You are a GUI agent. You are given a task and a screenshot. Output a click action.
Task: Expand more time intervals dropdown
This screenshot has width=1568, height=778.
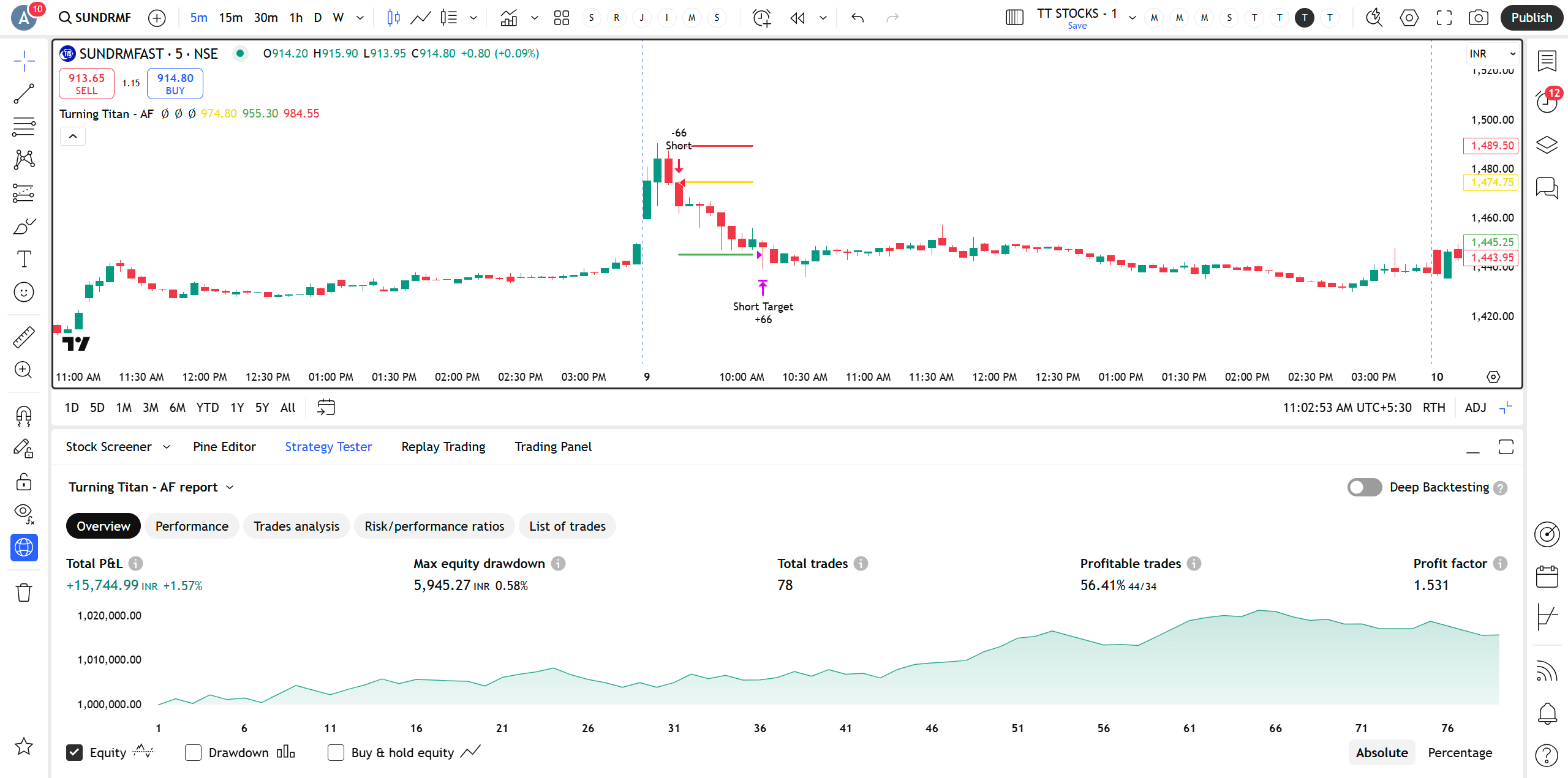coord(360,18)
